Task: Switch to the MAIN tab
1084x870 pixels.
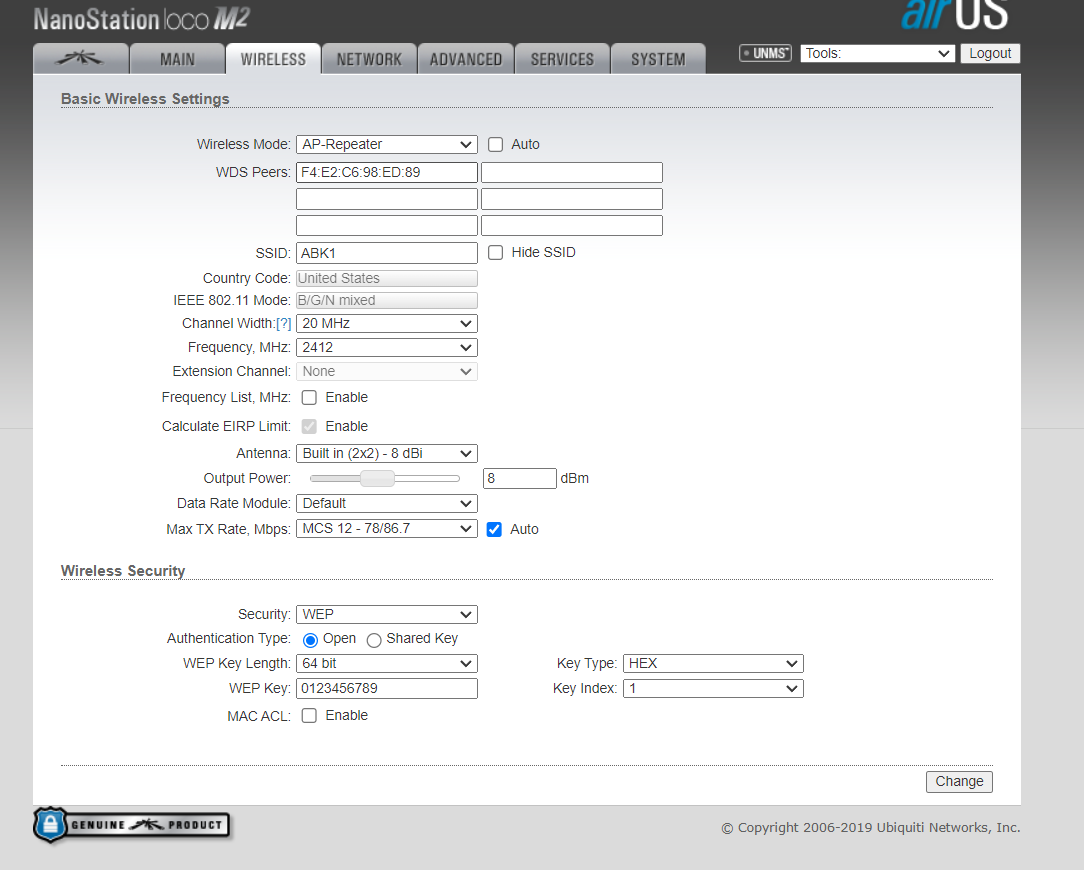Action: pyautogui.click(x=178, y=59)
